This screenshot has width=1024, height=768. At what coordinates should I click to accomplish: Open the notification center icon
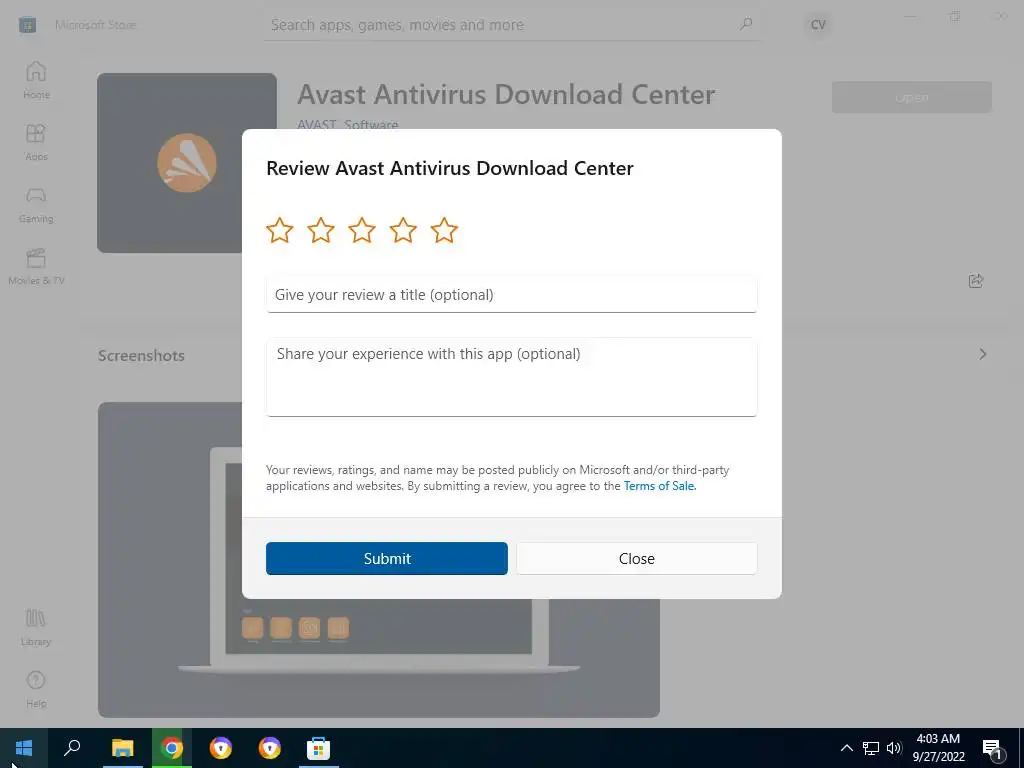(x=993, y=748)
